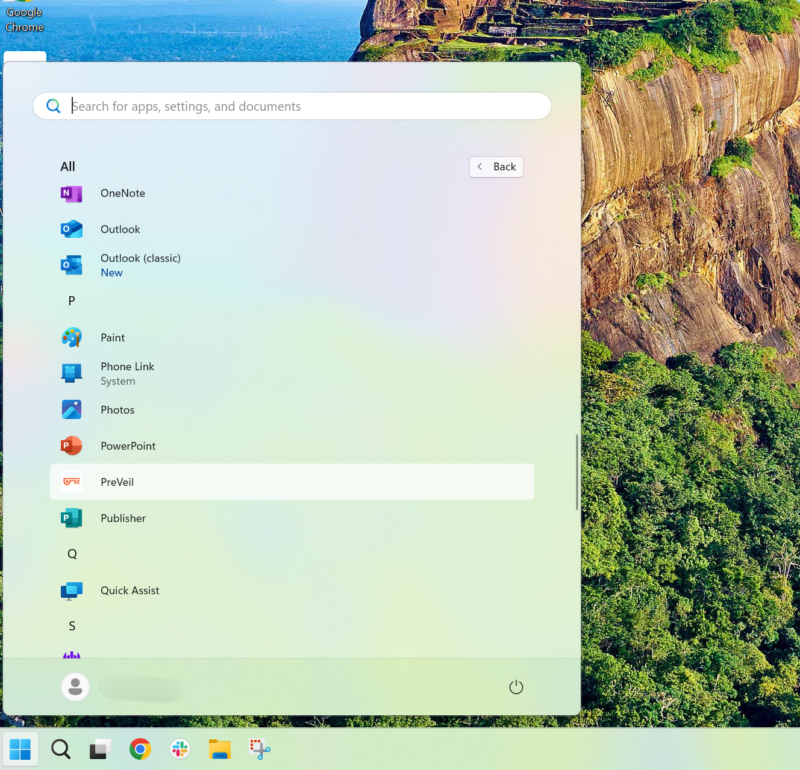Click the letter Q section header
800x770 pixels.
coord(71,553)
